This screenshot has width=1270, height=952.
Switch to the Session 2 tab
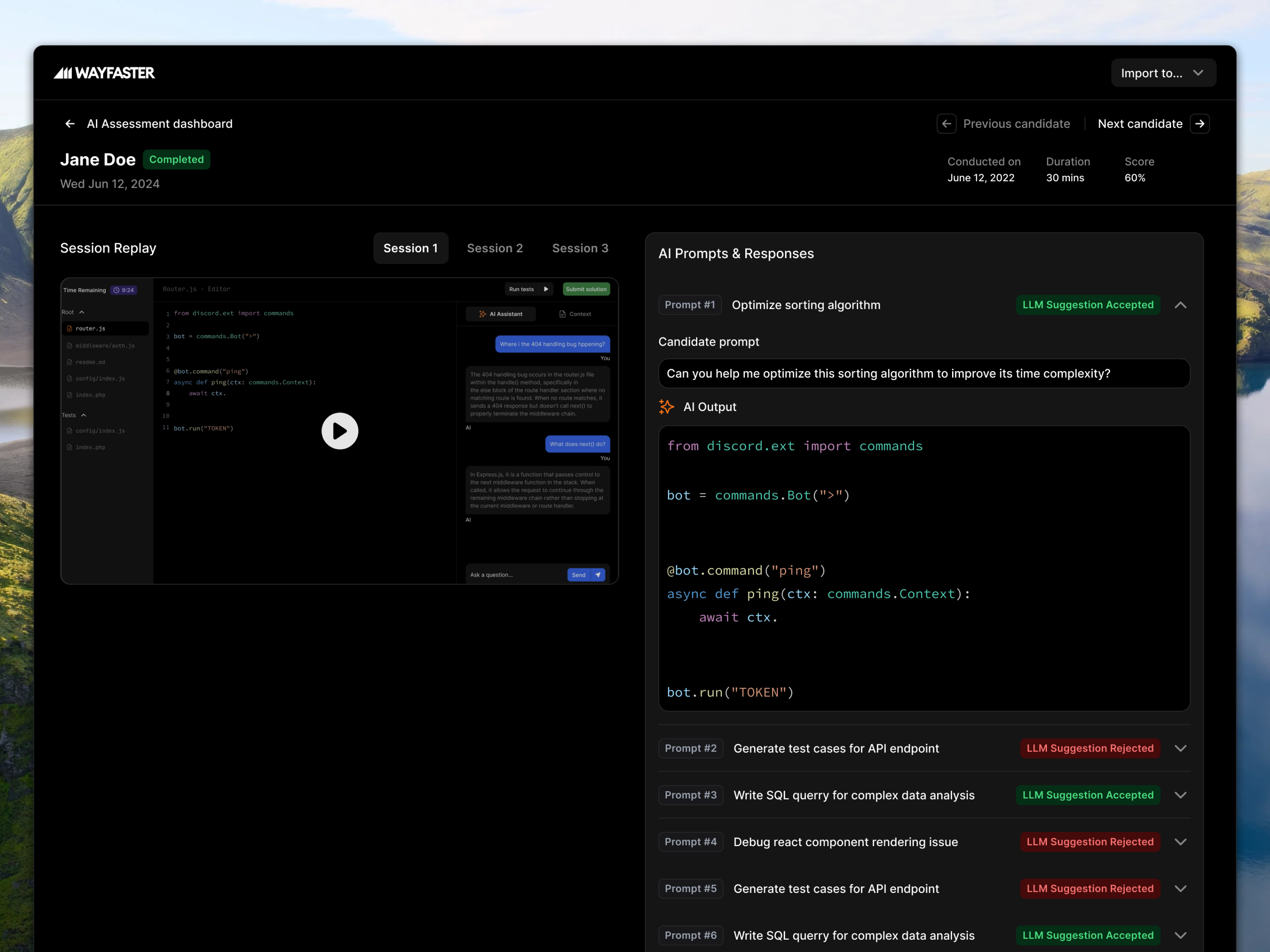(x=495, y=248)
